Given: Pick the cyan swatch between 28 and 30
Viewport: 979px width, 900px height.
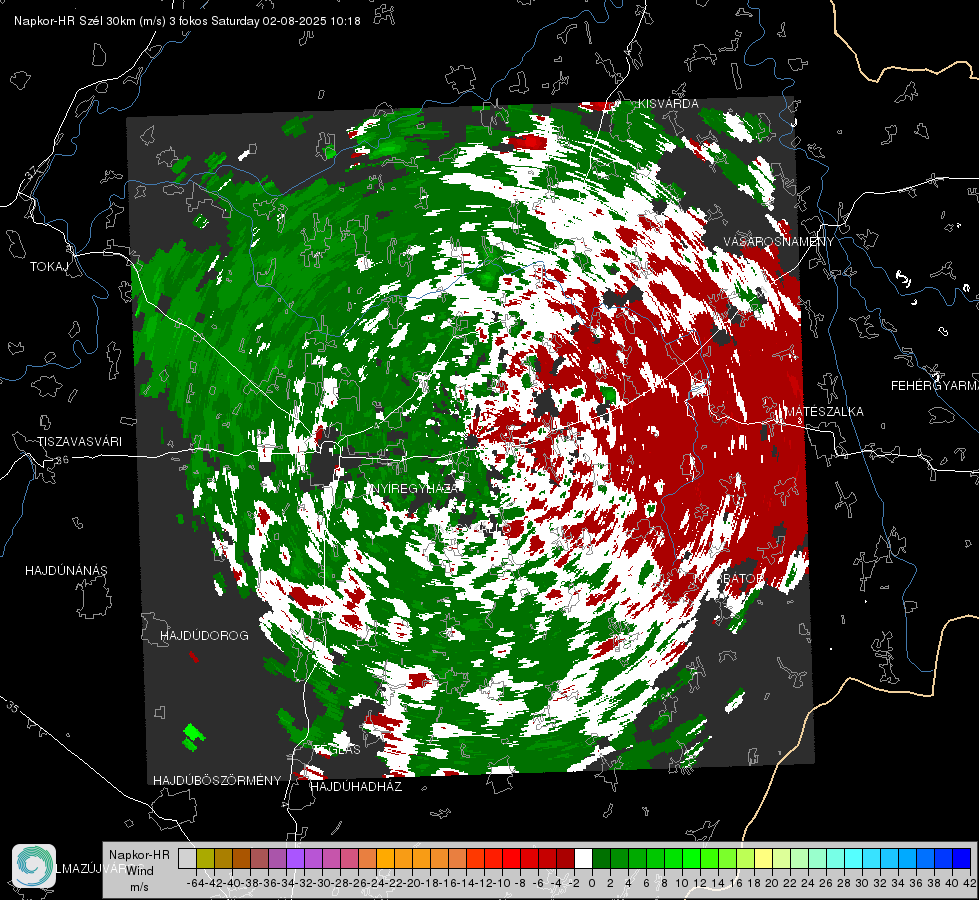Looking at the screenshot, I should click(x=854, y=858).
